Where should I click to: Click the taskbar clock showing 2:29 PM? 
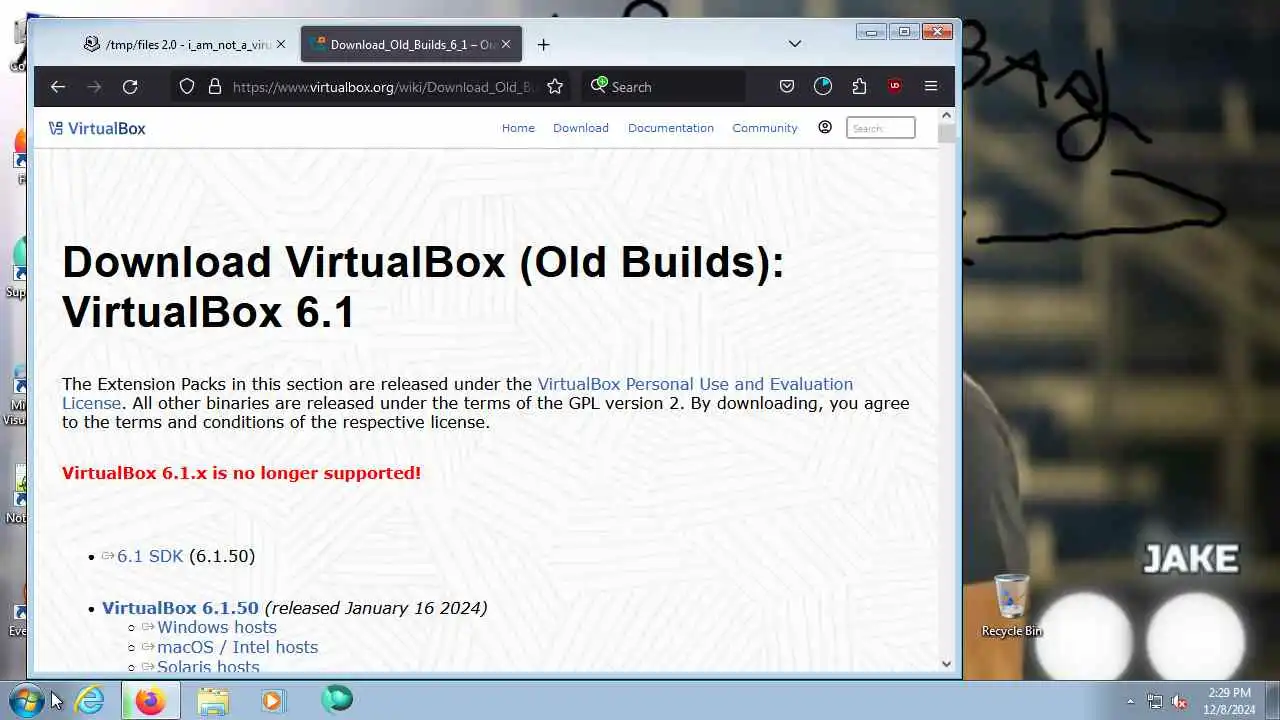point(1229,701)
